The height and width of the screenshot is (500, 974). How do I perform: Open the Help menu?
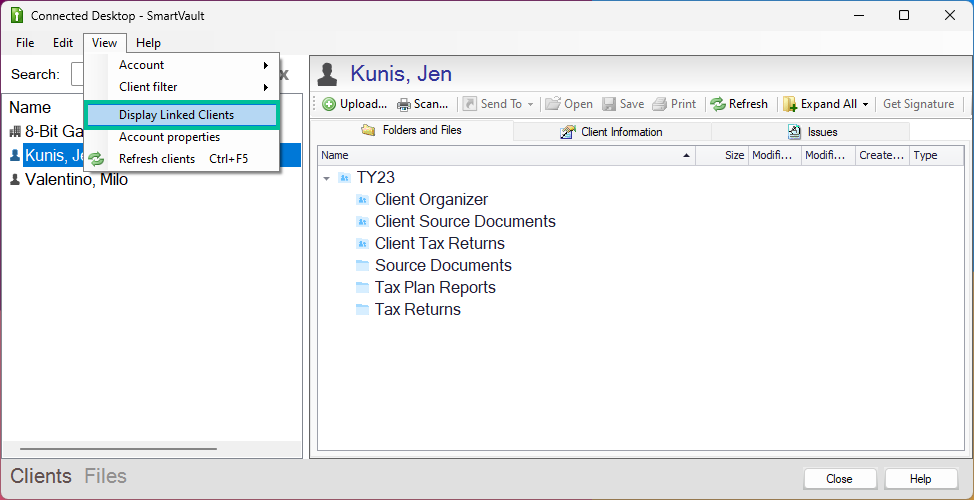(x=148, y=43)
